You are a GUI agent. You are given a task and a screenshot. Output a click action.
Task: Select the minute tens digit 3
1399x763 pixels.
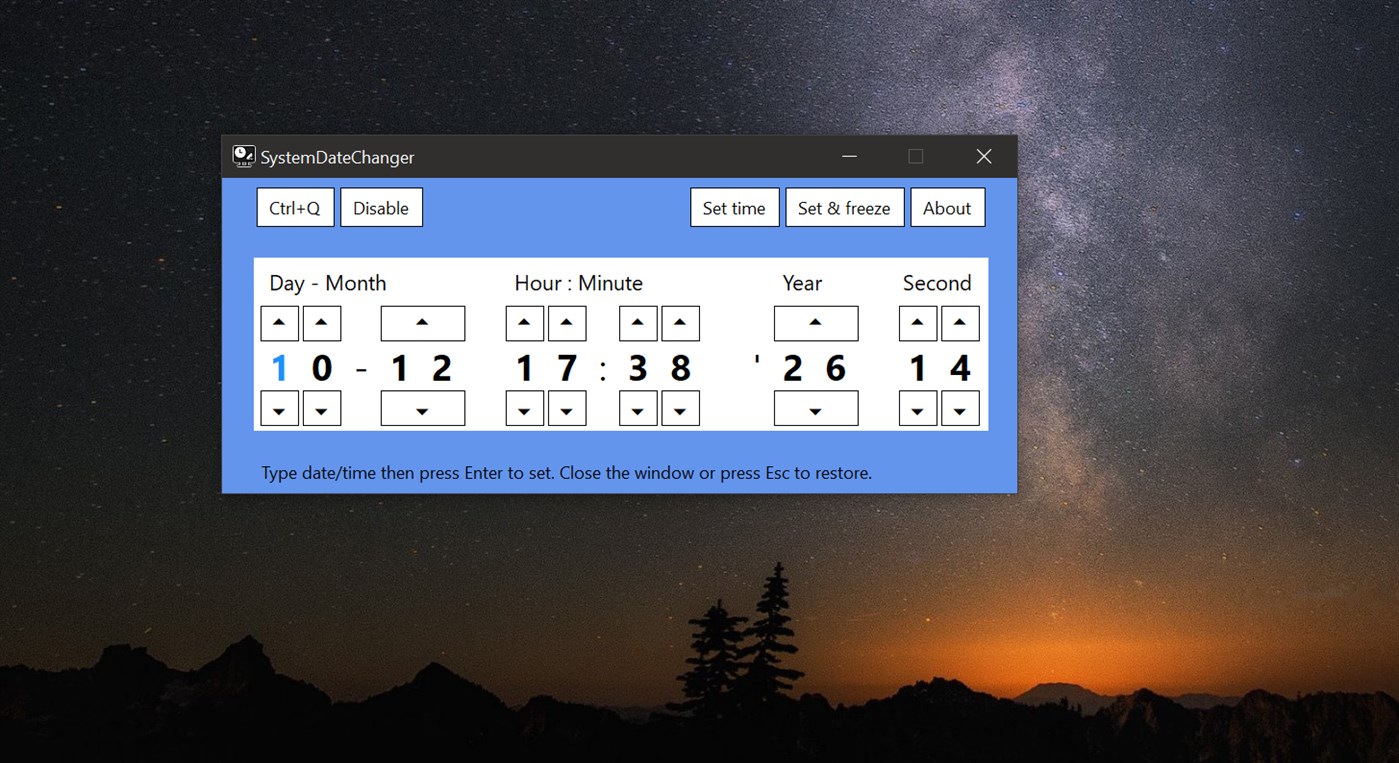click(638, 369)
